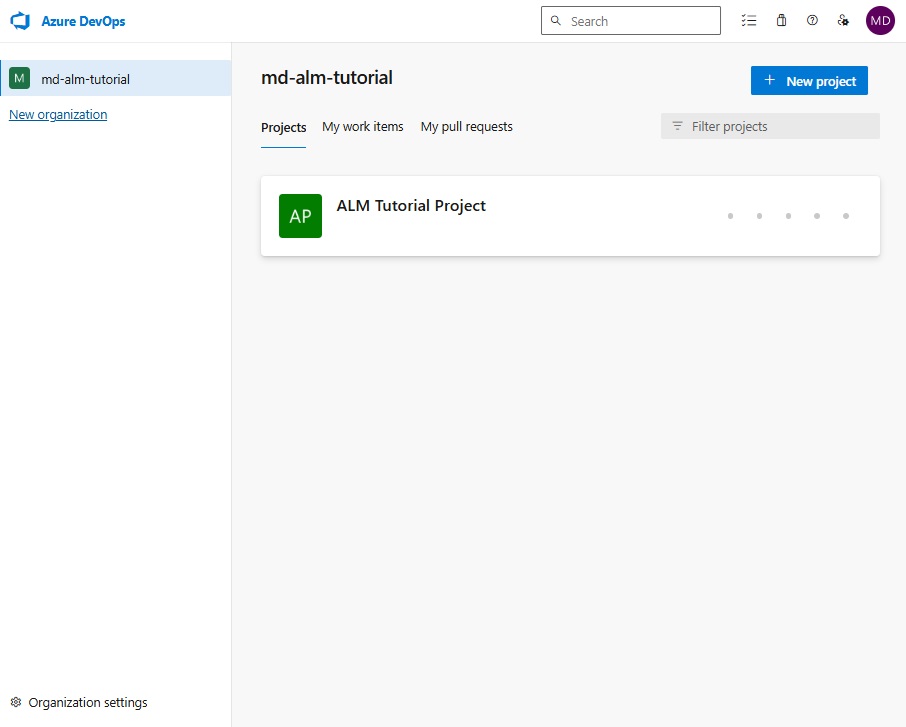Follow the New organization link

point(58,114)
